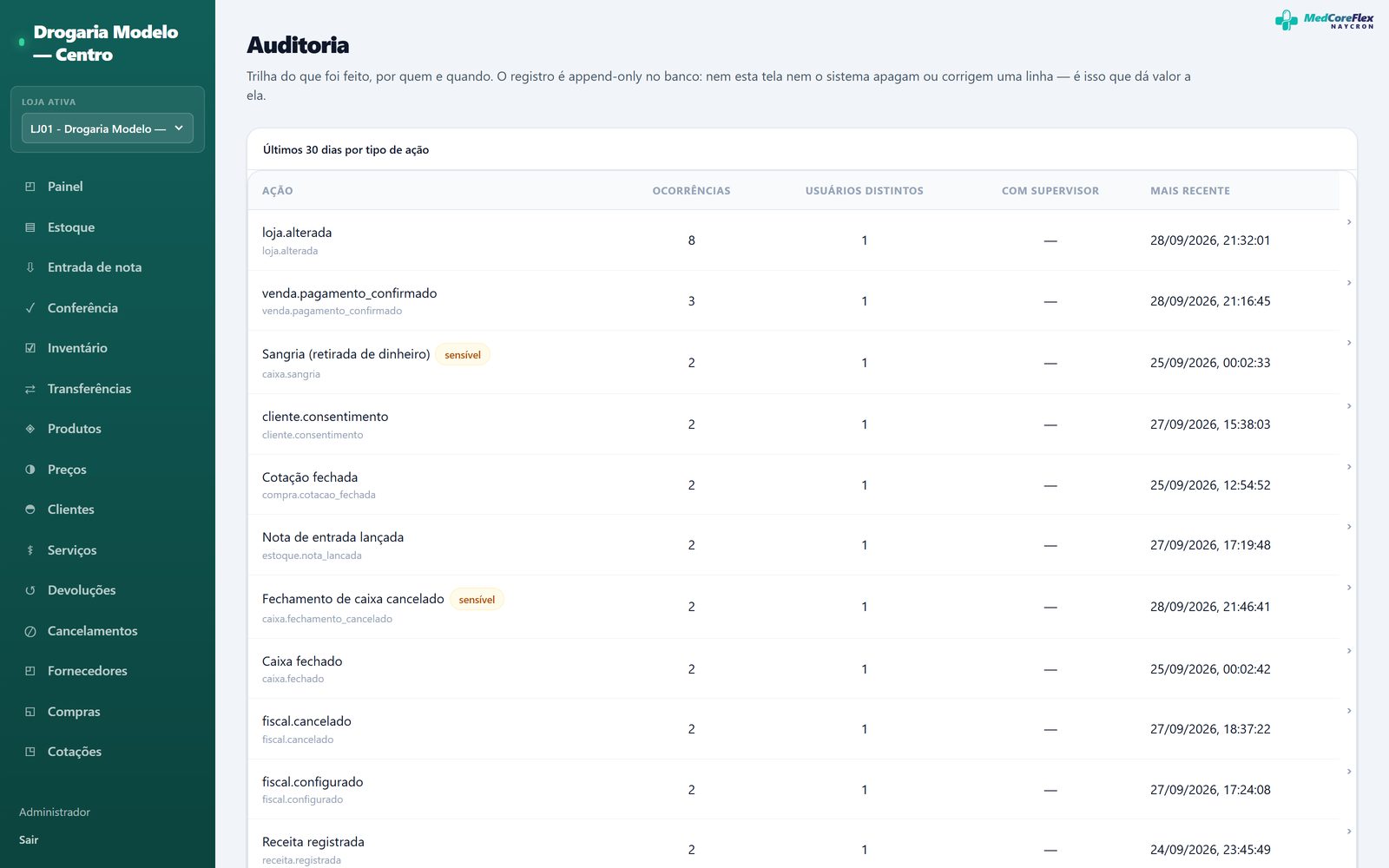
Task: Click the Produtos diamond icon
Action: [x=30, y=429]
